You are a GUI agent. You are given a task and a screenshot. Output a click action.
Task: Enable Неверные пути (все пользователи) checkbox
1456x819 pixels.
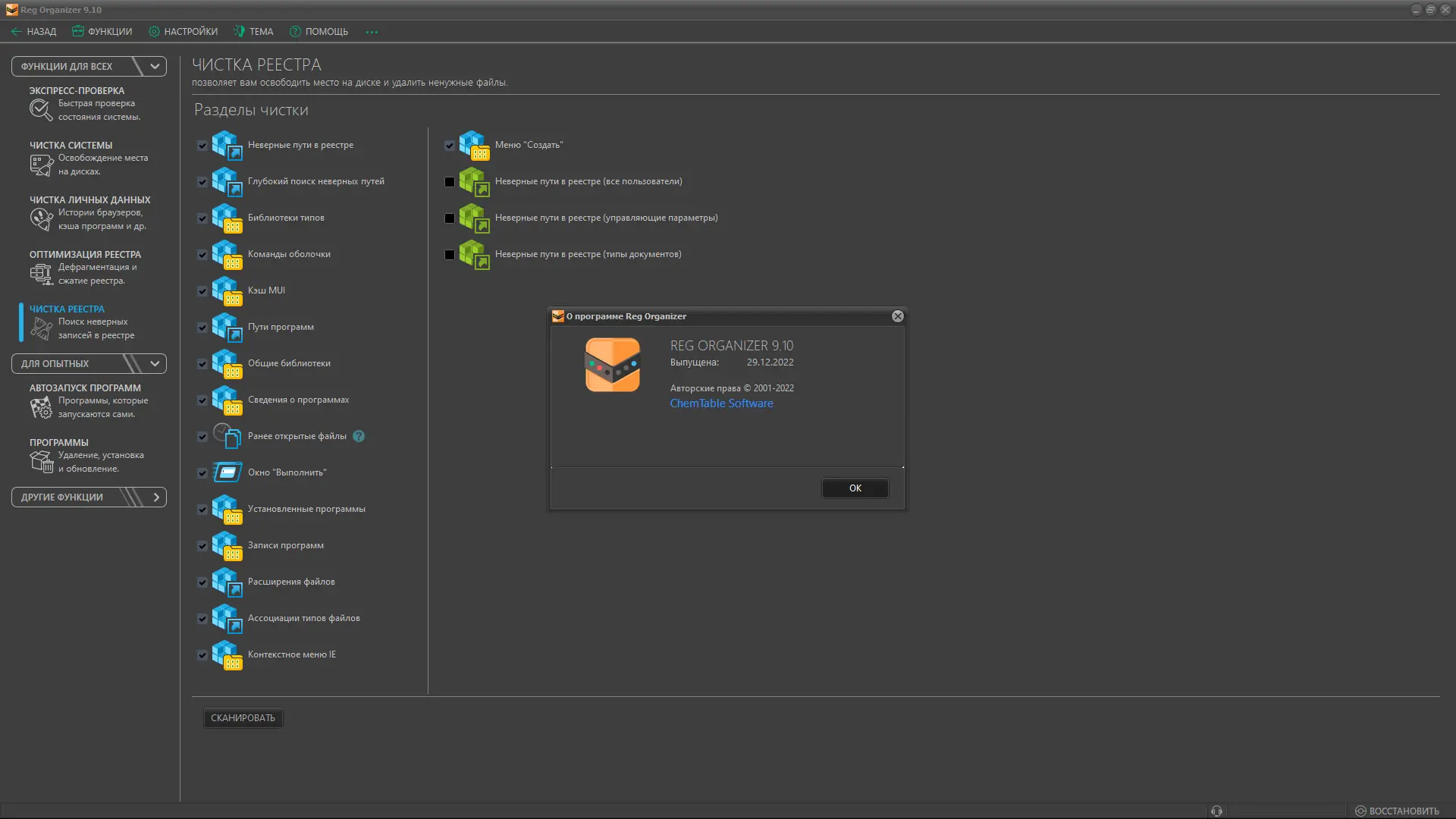tap(450, 182)
